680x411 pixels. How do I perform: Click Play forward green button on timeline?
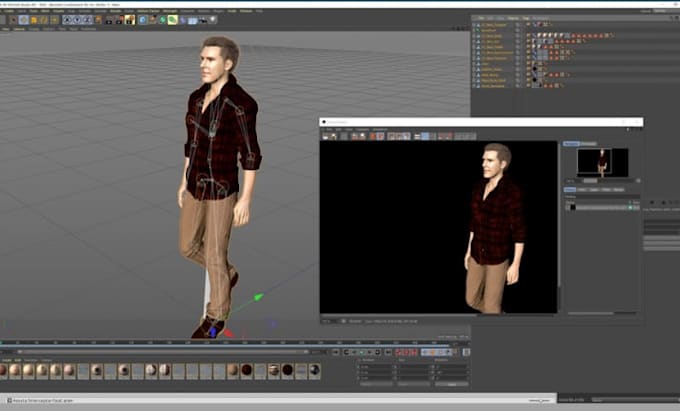(362, 352)
